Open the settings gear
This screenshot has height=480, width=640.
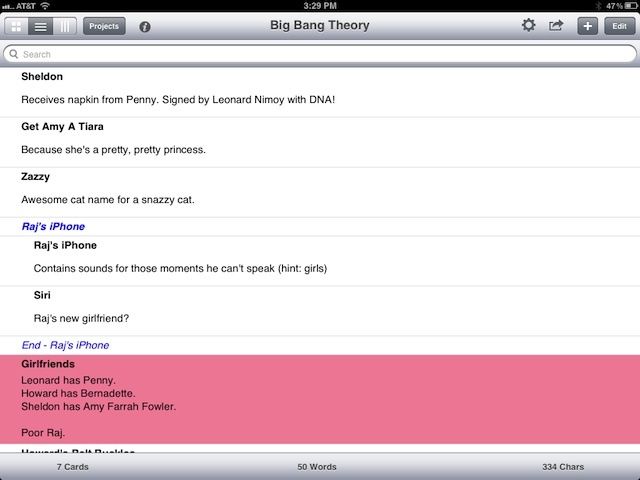[x=529, y=25]
